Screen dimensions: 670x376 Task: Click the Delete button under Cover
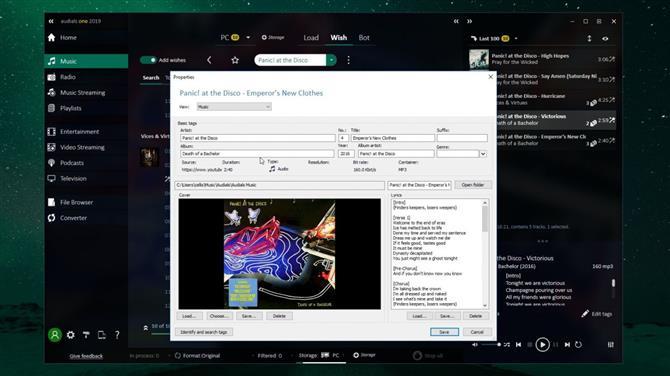tap(279, 316)
